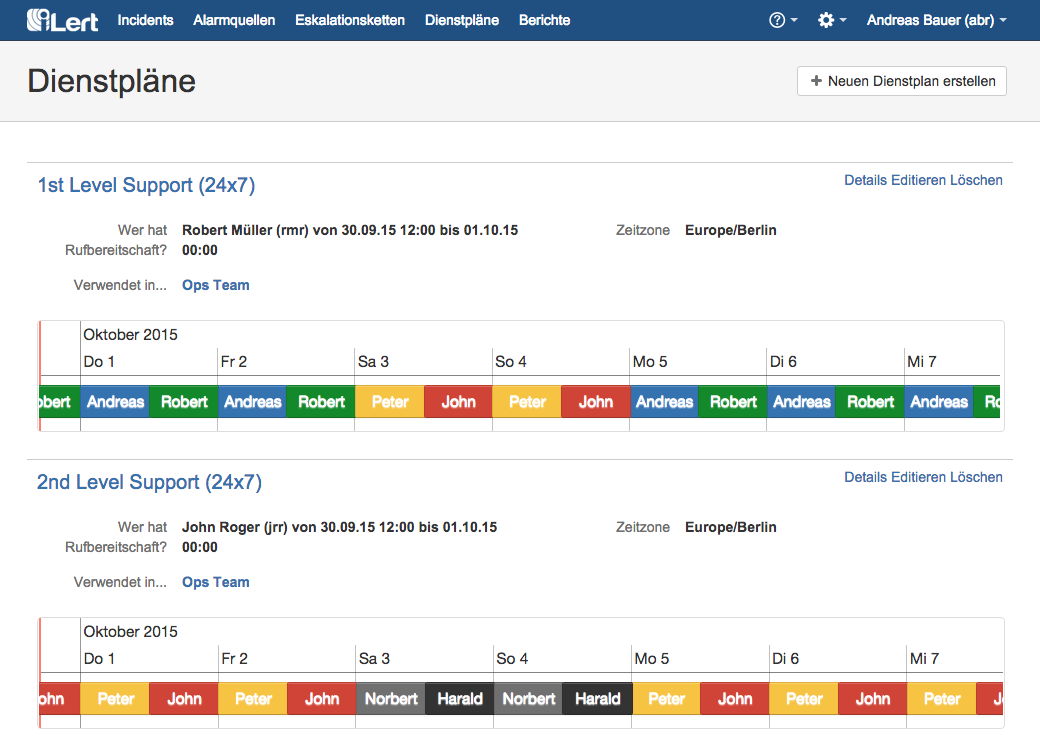Click Löschen on 1st Level Support
Viewport: 1040px width, 749px height.
point(975,180)
